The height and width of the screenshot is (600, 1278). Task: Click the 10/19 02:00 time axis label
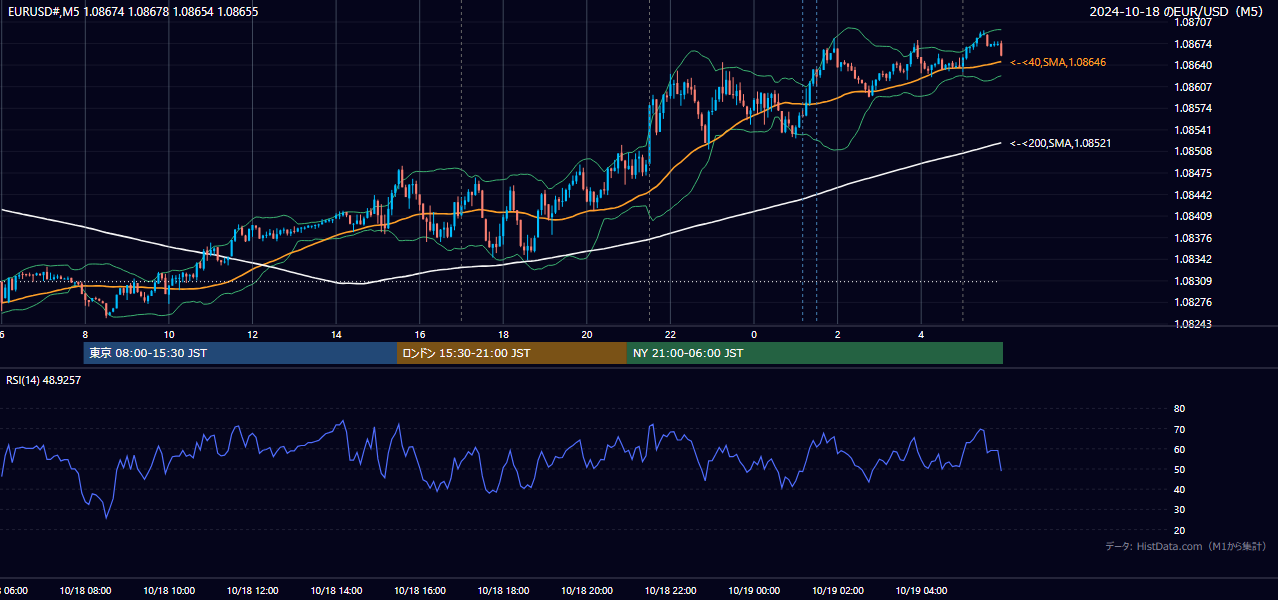tap(838, 590)
